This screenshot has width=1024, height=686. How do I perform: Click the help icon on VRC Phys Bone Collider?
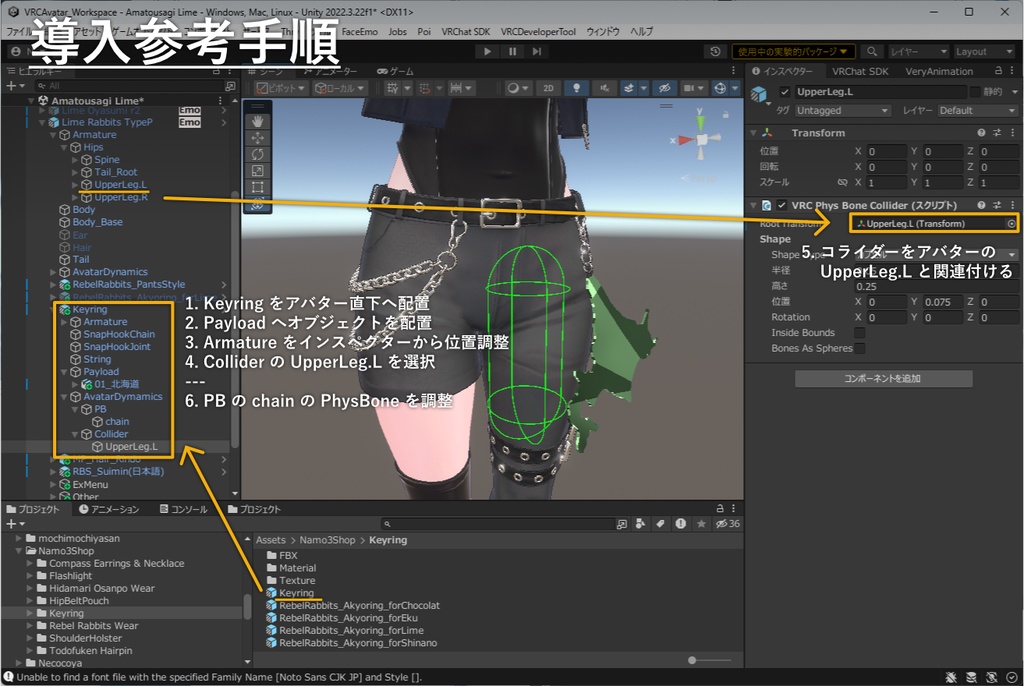[x=979, y=205]
